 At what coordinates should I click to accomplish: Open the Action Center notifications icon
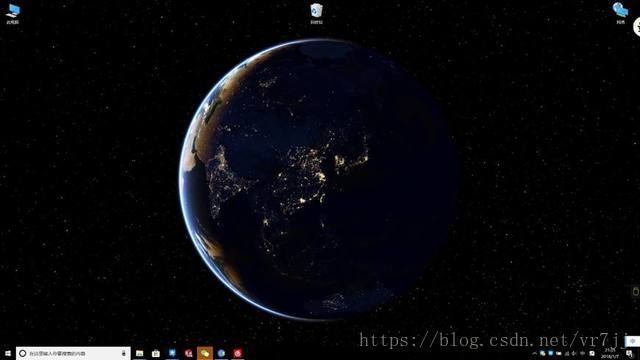(629, 353)
